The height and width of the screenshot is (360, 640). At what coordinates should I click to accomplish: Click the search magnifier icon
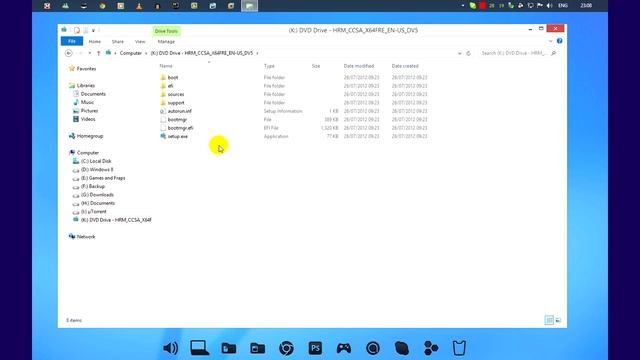click(553, 53)
